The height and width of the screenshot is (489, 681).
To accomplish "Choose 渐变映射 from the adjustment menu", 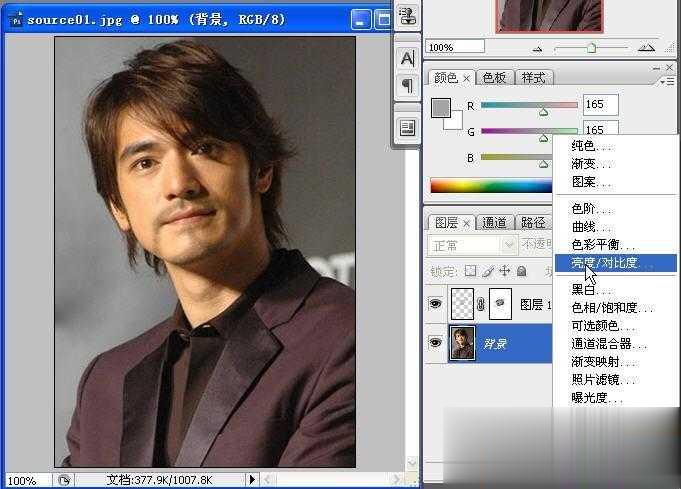I will pos(616,361).
